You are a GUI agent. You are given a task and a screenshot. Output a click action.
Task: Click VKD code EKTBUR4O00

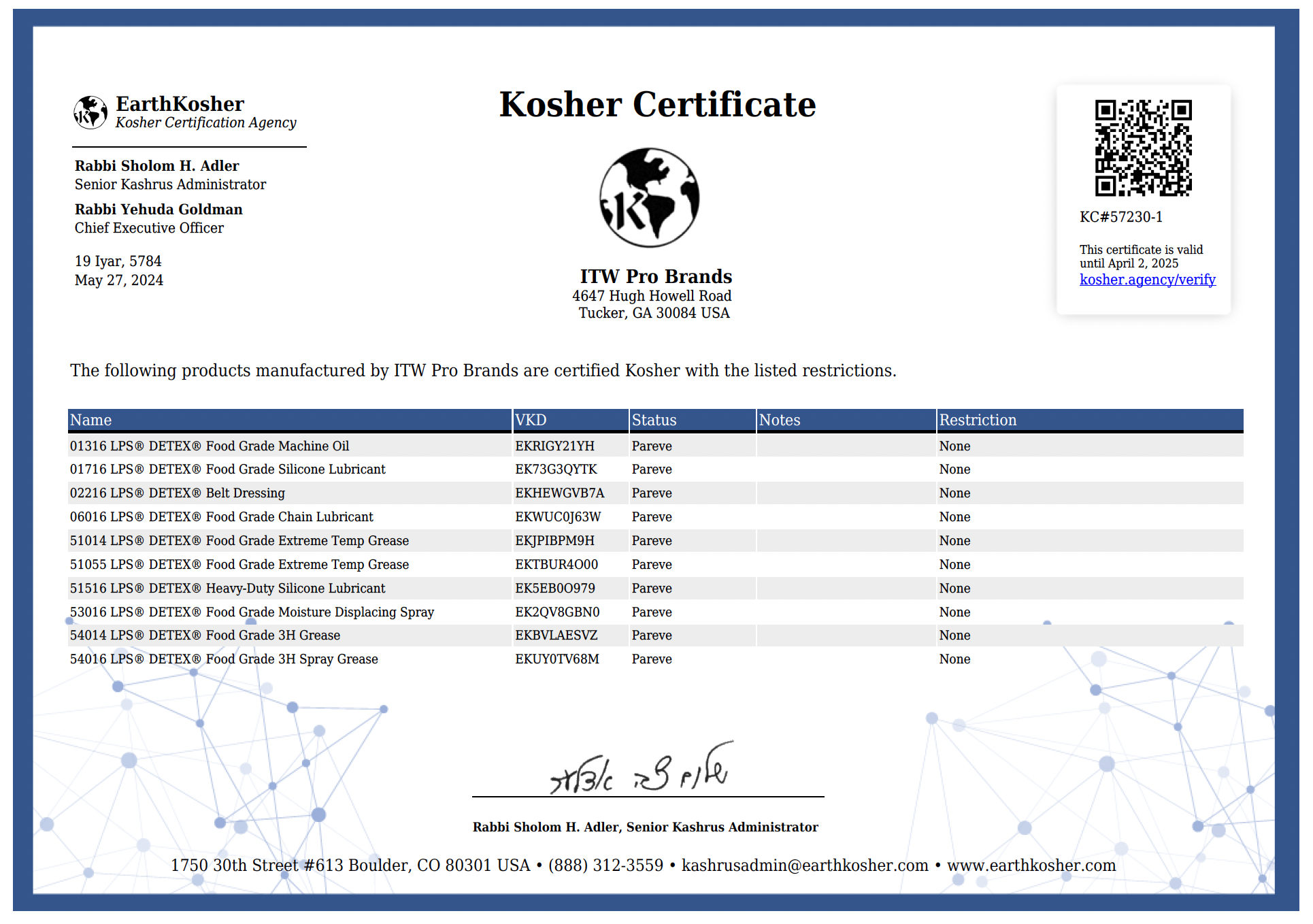click(556, 564)
